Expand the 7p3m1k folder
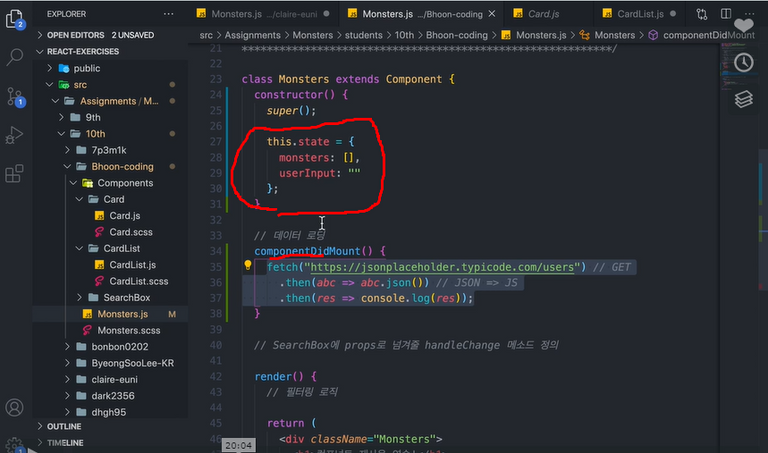This screenshot has width=768, height=453. click(110, 150)
